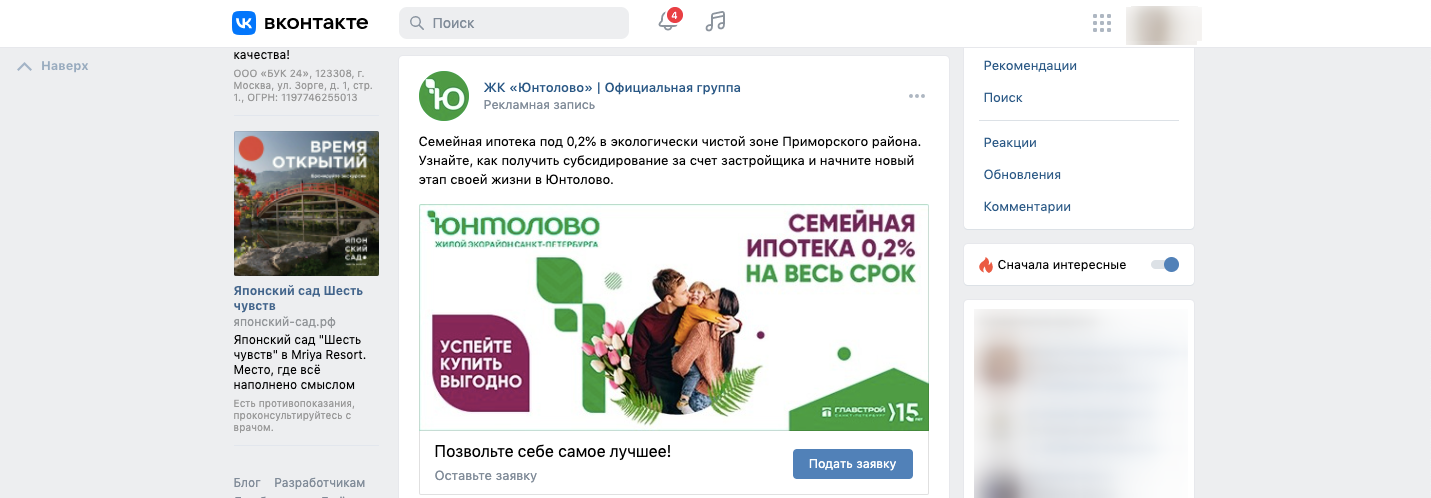The image size is (1431, 498).
Task: Click the search magnifier icon
Action: (x=417, y=23)
